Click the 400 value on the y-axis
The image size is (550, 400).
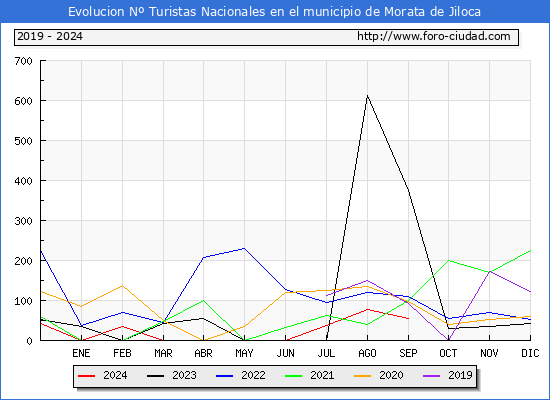click(x=24, y=181)
